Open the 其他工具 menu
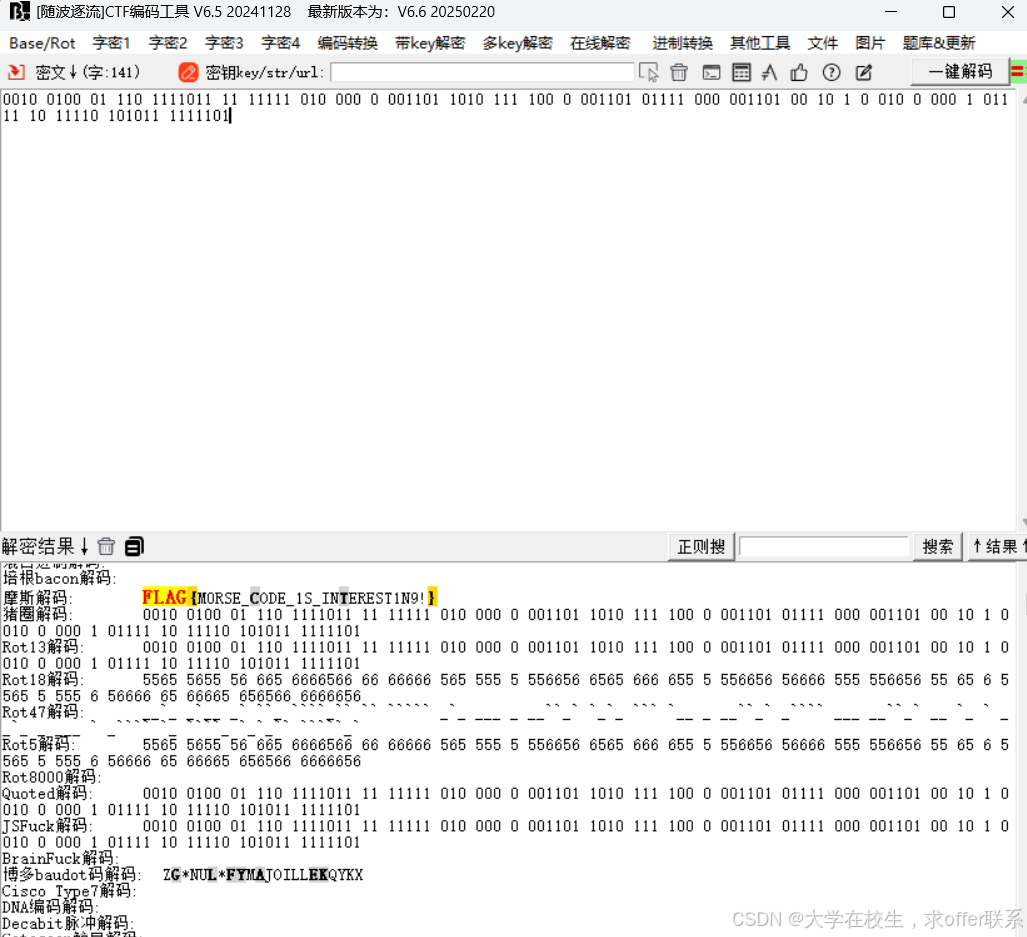This screenshot has height=937, width=1027. pyautogui.click(x=760, y=43)
